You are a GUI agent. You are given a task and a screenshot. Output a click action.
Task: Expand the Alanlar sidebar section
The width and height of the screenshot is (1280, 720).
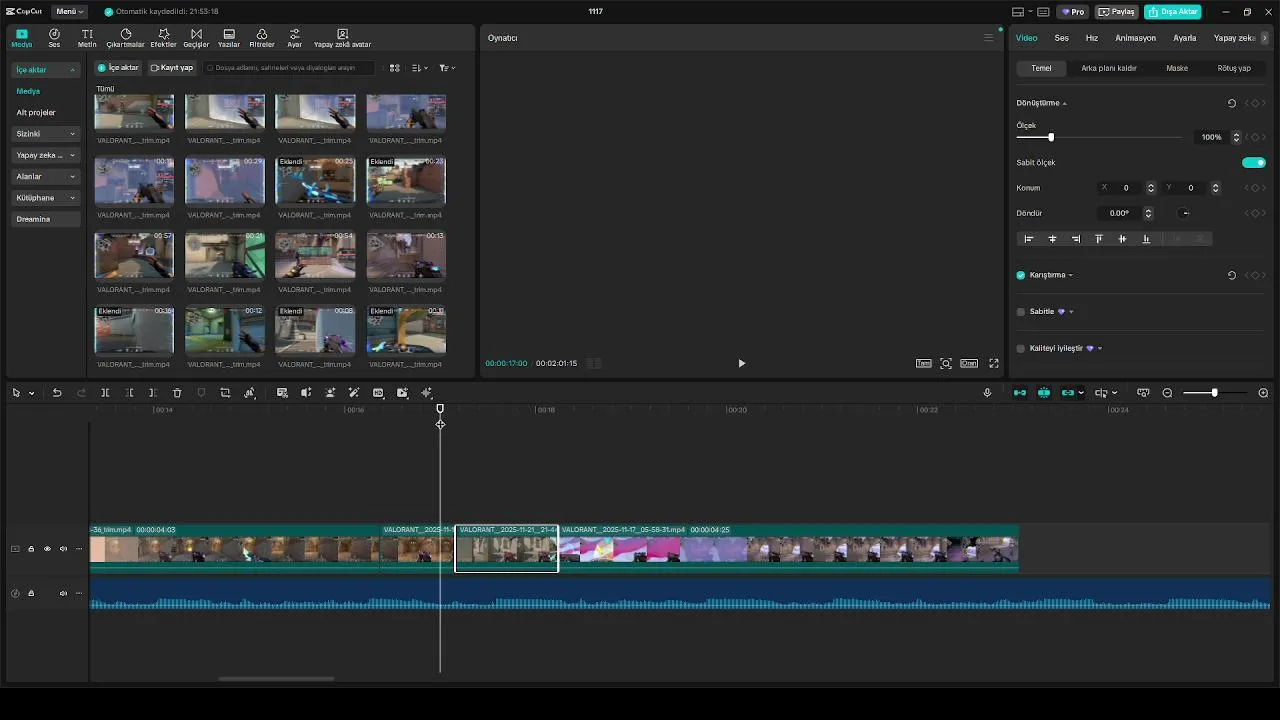(46, 176)
